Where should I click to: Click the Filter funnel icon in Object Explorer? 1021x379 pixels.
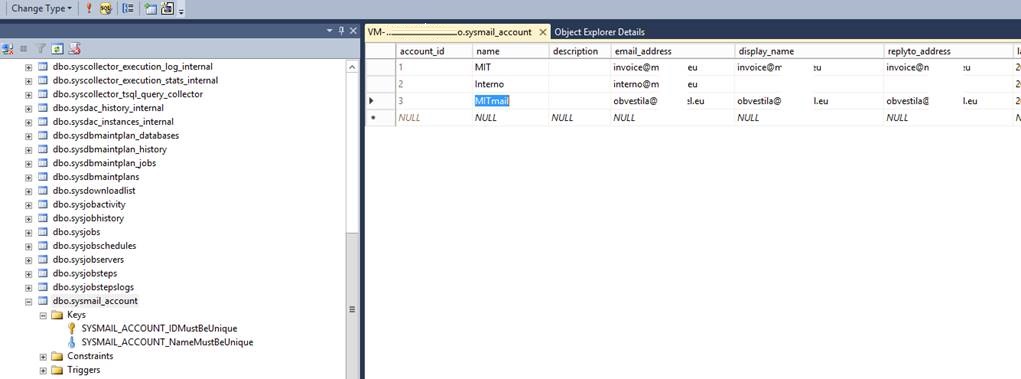[40, 49]
